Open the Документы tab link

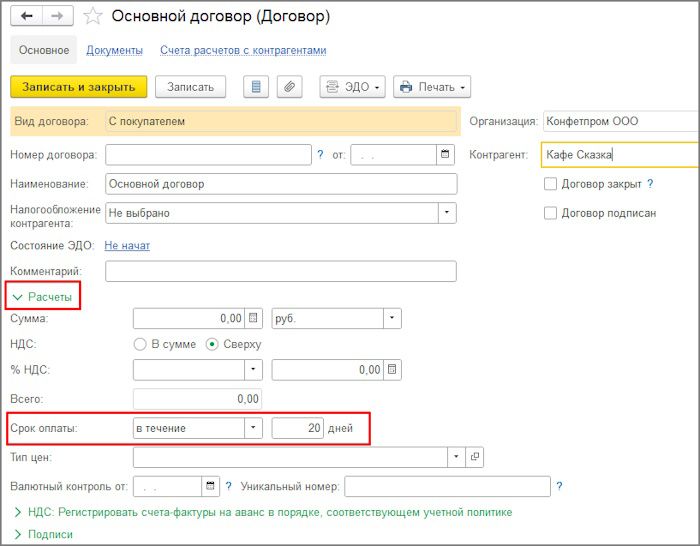tap(114, 50)
